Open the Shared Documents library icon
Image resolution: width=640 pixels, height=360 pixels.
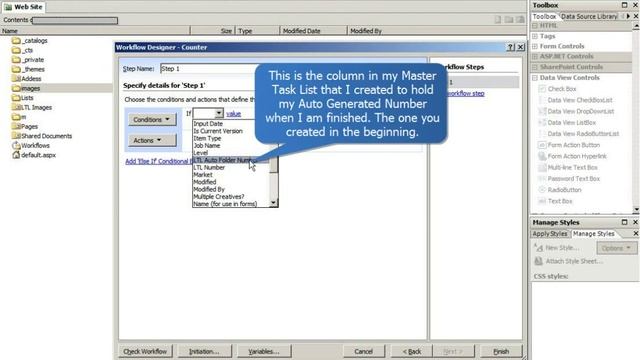16,136
